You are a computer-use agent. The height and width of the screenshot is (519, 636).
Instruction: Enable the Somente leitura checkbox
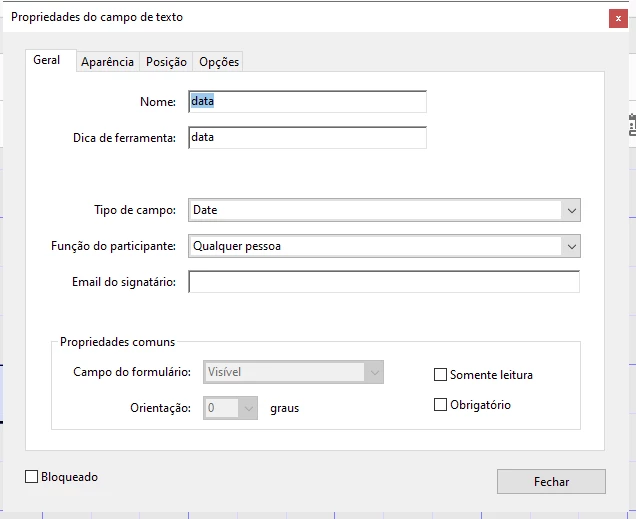click(440, 375)
